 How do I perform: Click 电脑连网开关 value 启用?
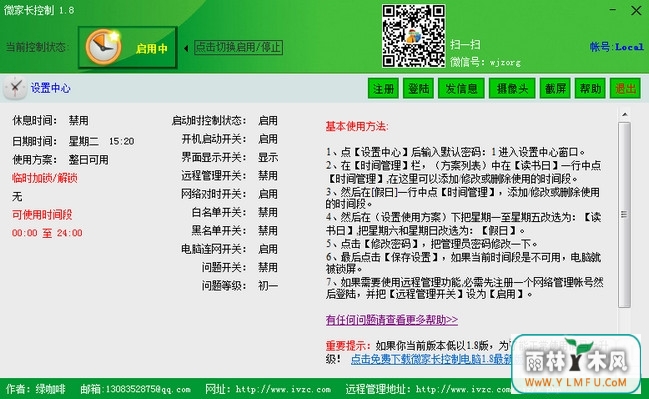[x=268, y=249]
